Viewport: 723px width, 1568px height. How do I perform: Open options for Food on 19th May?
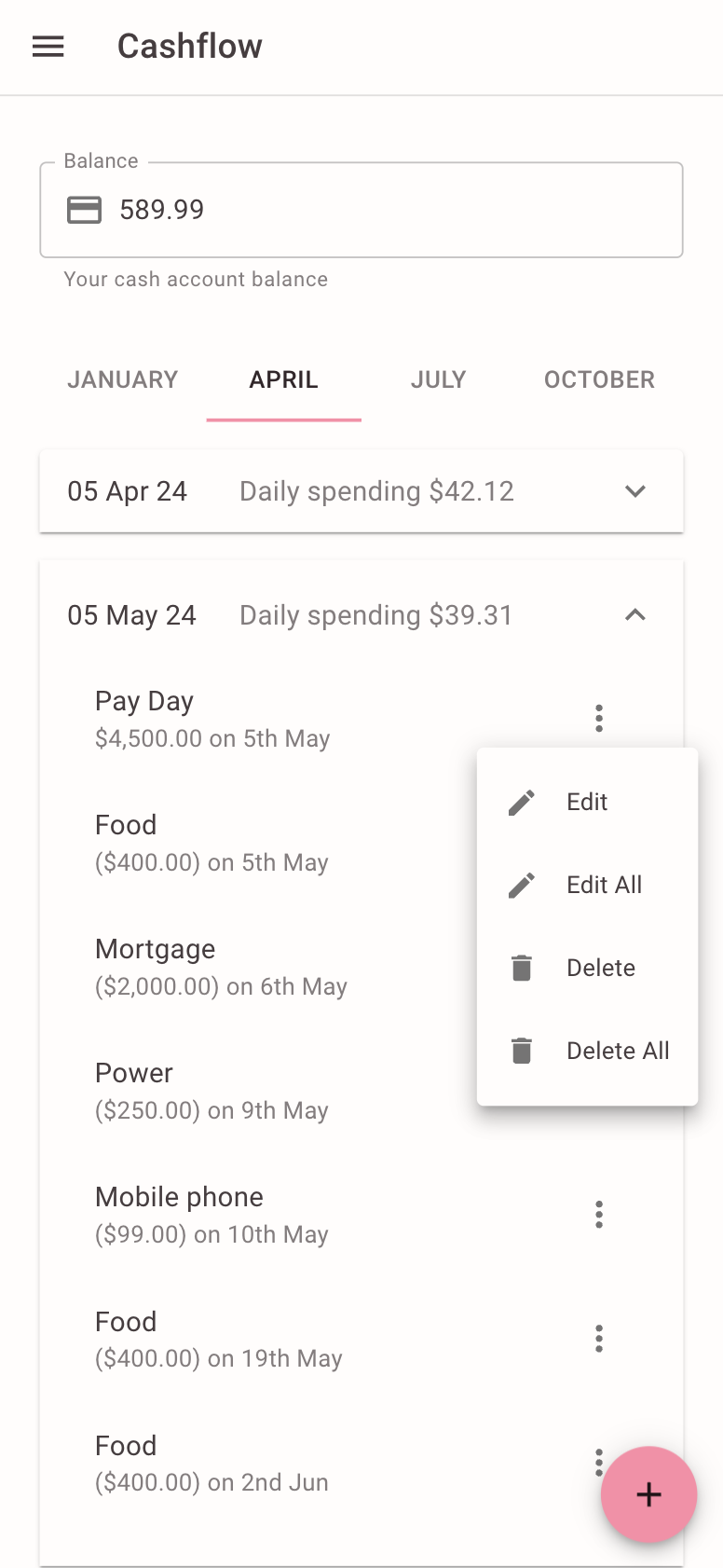pos(599,1339)
